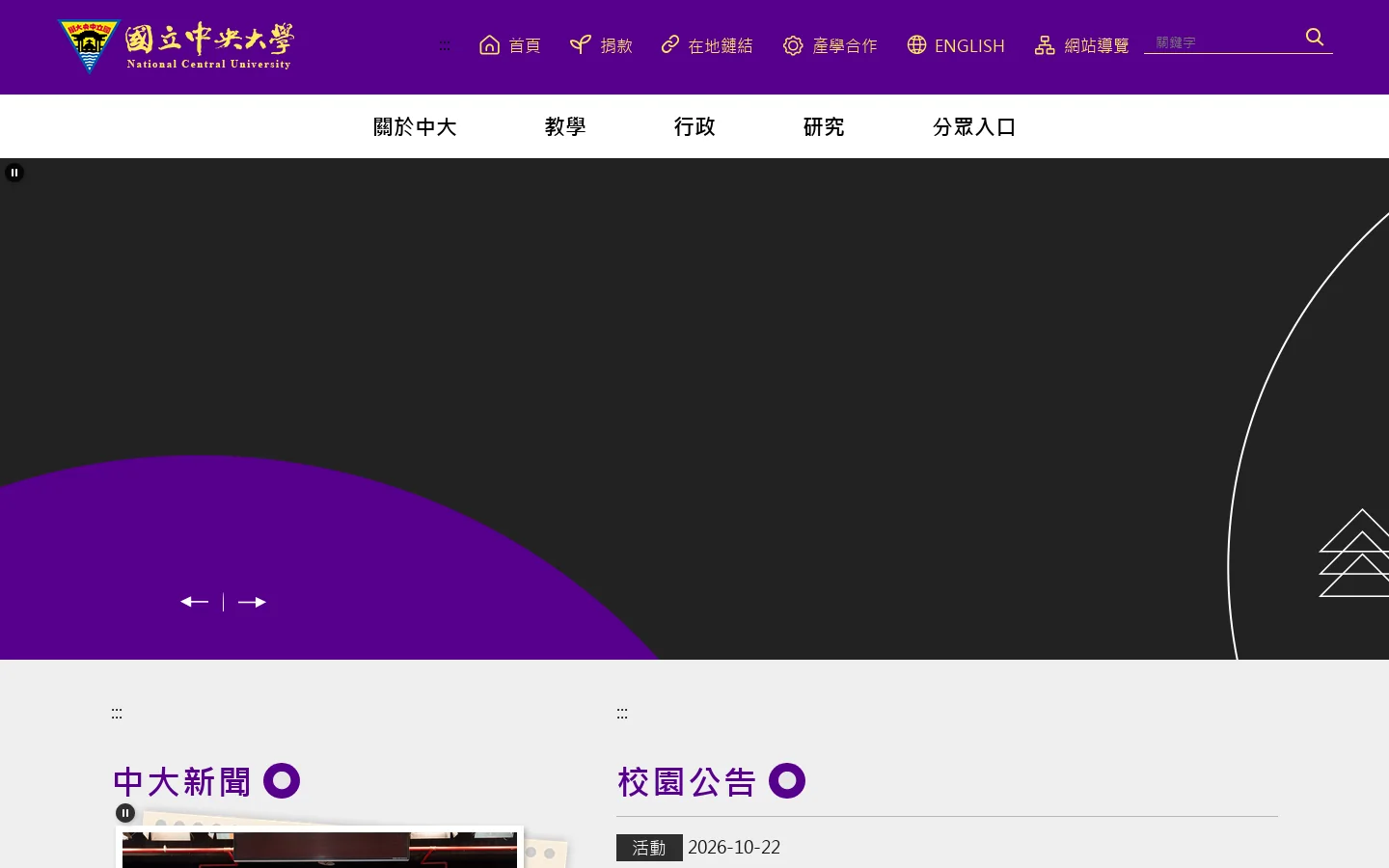Open the 教學 menu
The image size is (1389, 868).
coord(565,126)
